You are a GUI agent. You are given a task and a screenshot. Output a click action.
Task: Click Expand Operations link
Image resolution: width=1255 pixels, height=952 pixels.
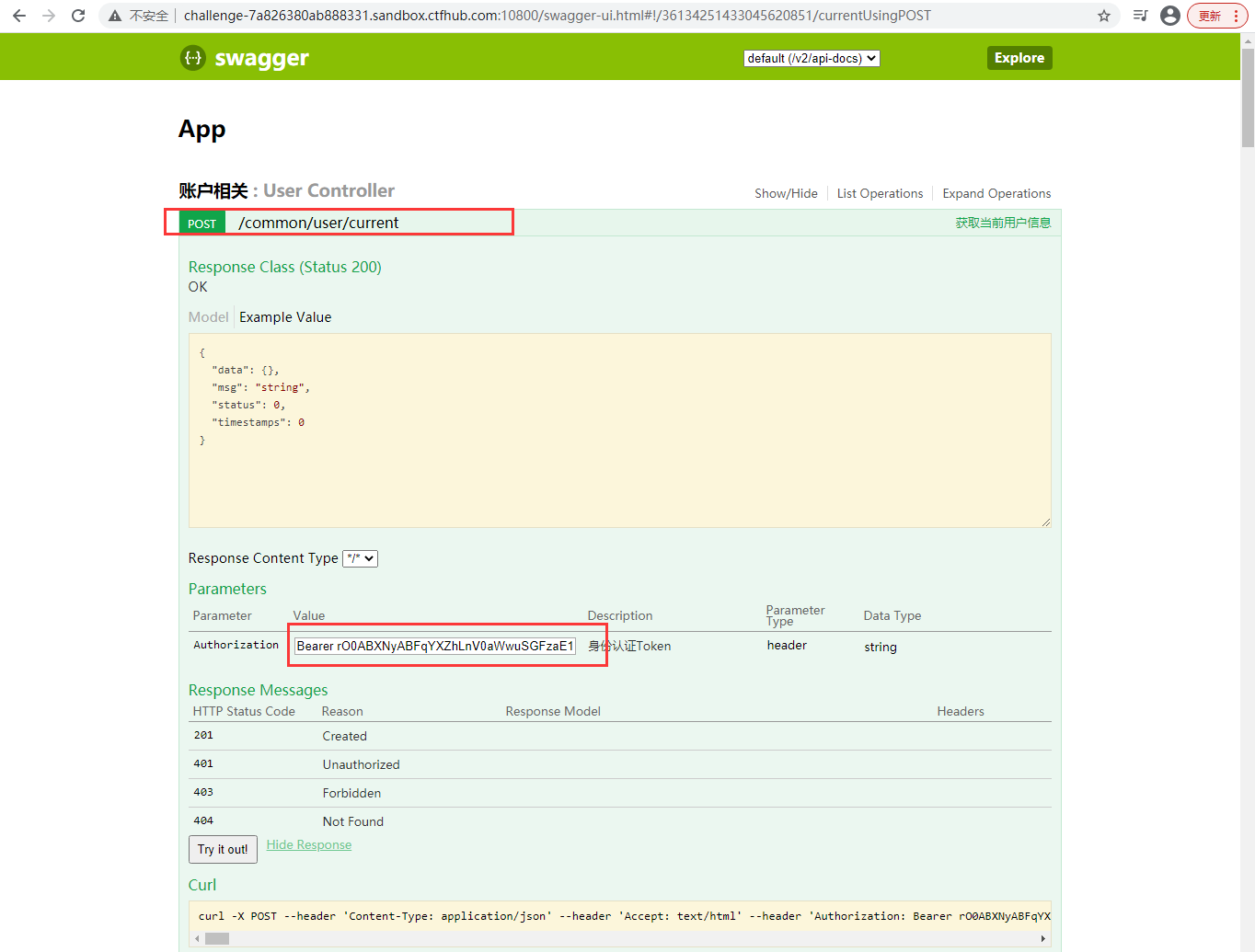click(996, 193)
